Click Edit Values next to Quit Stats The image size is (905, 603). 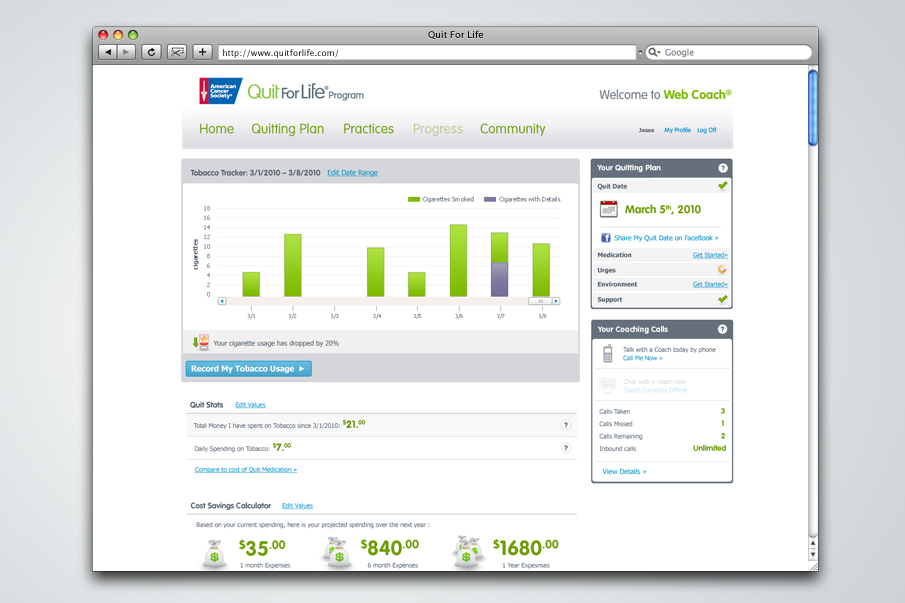pyautogui.click(x=250, y=405)
